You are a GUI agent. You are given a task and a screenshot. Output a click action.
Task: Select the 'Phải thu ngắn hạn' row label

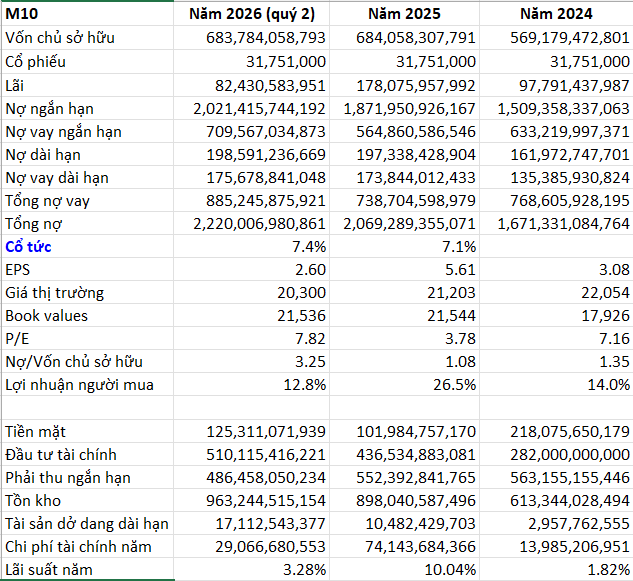click(x=88, y=478)
